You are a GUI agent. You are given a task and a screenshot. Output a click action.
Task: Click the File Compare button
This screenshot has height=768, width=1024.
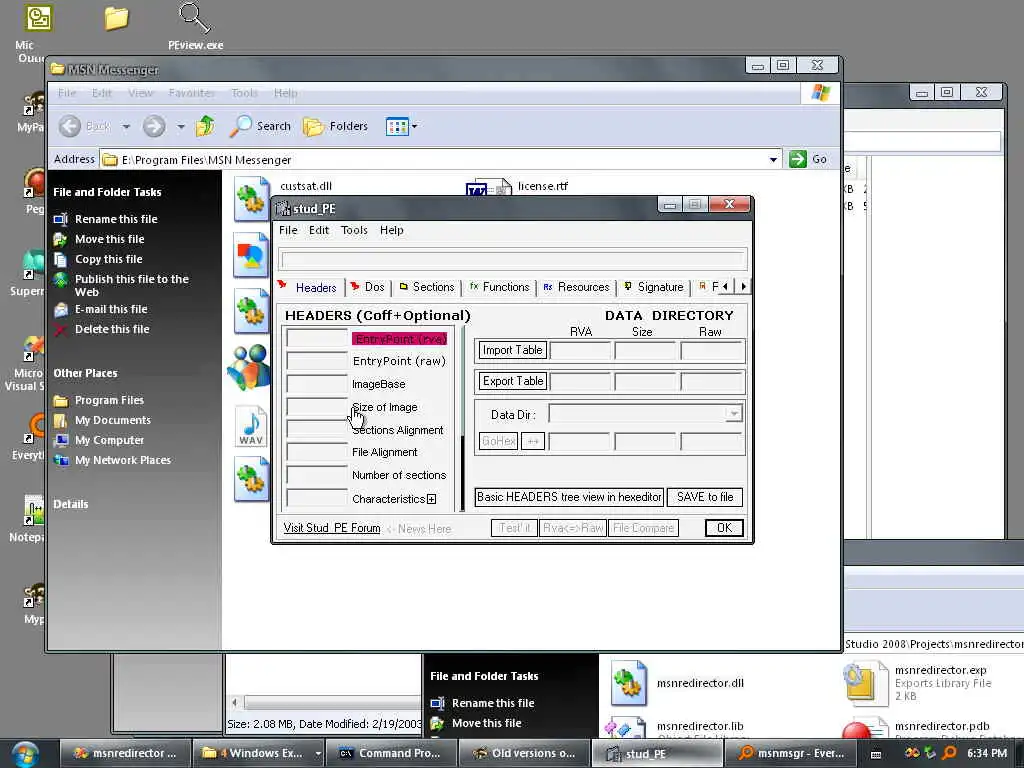[643, 528]
